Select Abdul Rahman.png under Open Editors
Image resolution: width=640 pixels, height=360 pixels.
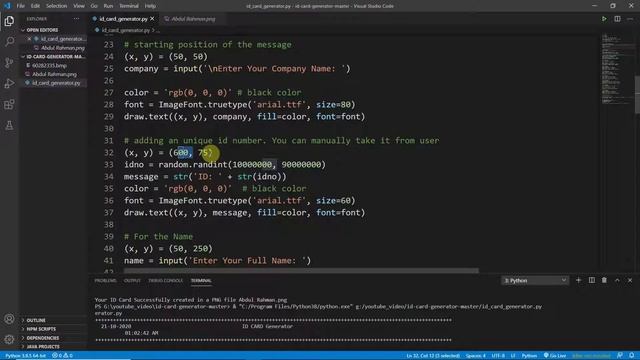(62, 48)
